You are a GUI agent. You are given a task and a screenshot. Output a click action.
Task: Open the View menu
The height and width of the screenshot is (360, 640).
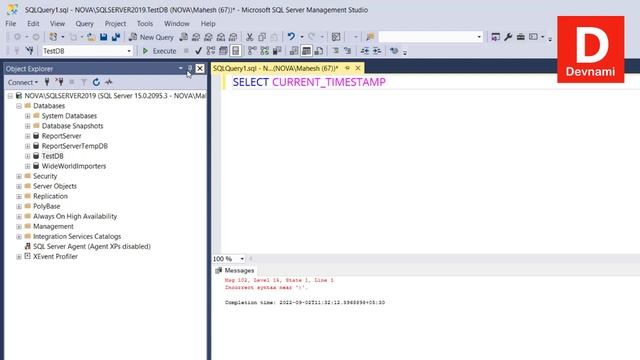tap(58, 24)
